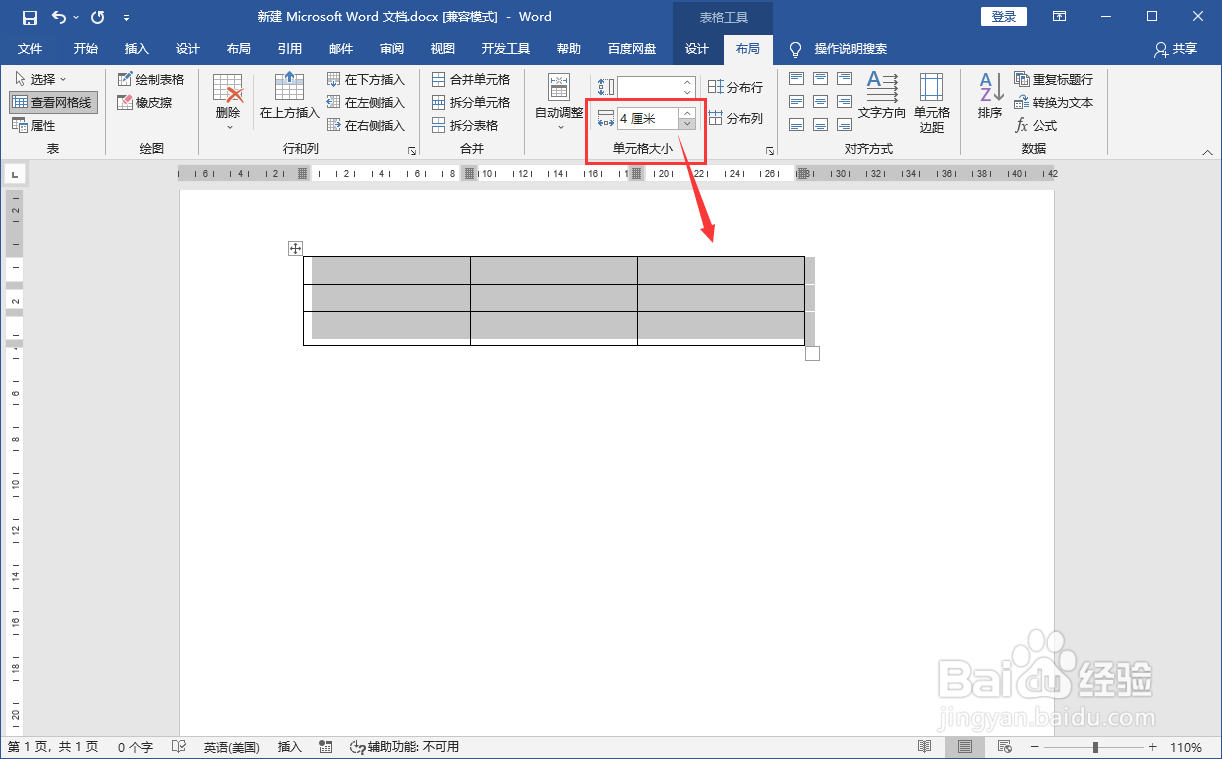This screenshot has height=759, width=1222.
Task: Enable top-left cell alignment
Action: point(796,78)
